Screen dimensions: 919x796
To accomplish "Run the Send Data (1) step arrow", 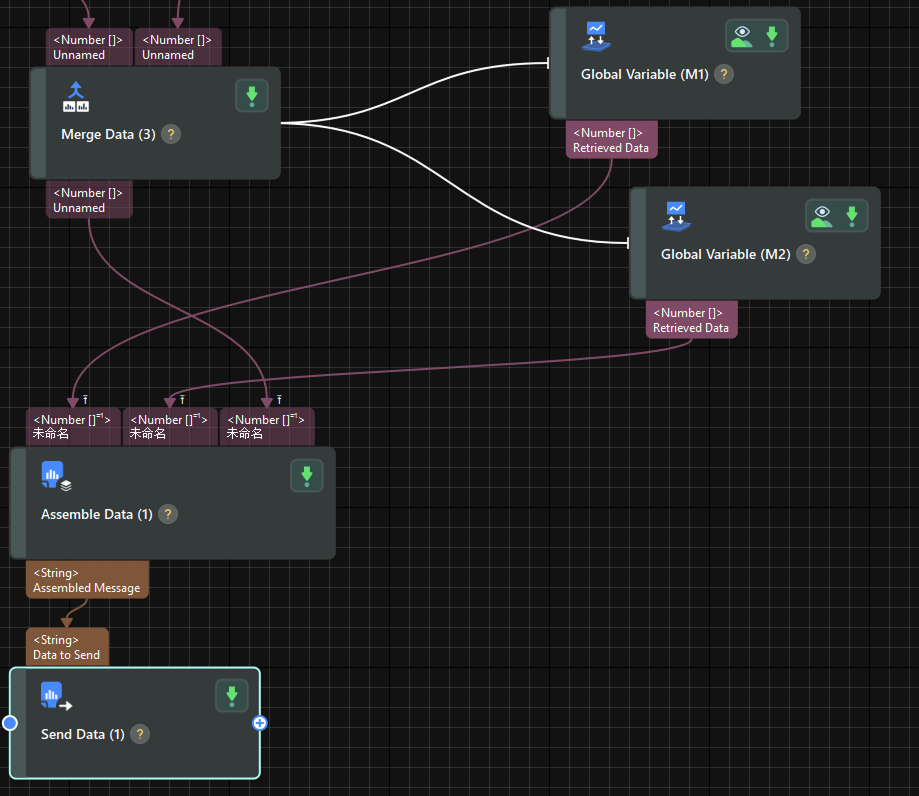I will point(232,695).
